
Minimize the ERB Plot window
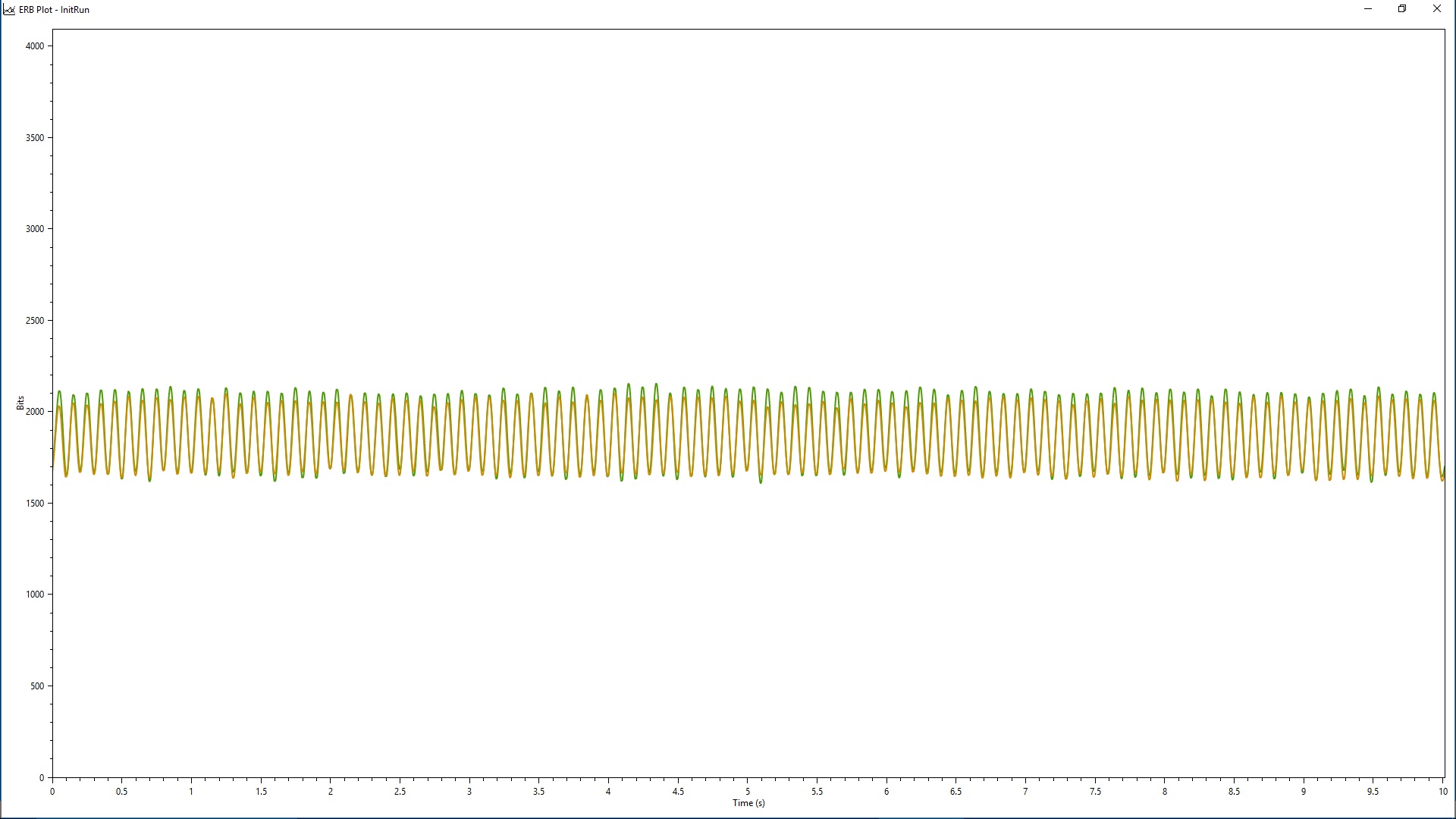click(x=1368, y=9)
